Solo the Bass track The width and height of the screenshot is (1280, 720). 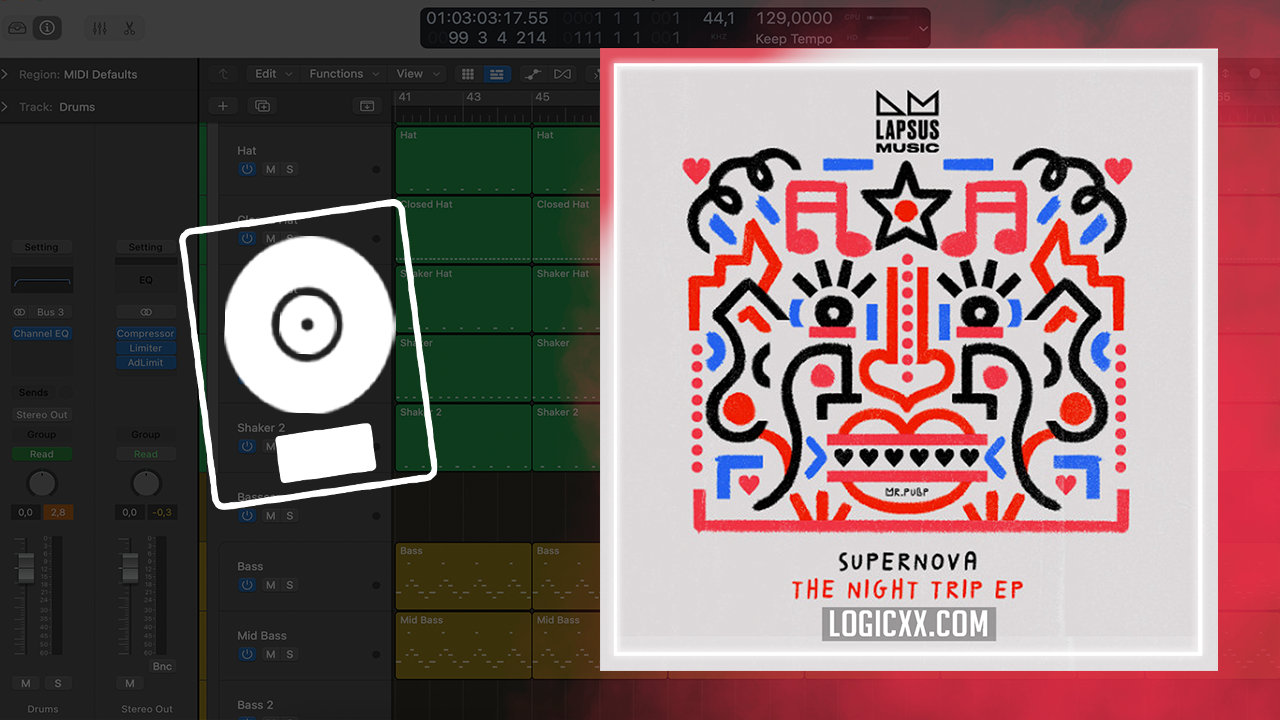click(290, 585)
